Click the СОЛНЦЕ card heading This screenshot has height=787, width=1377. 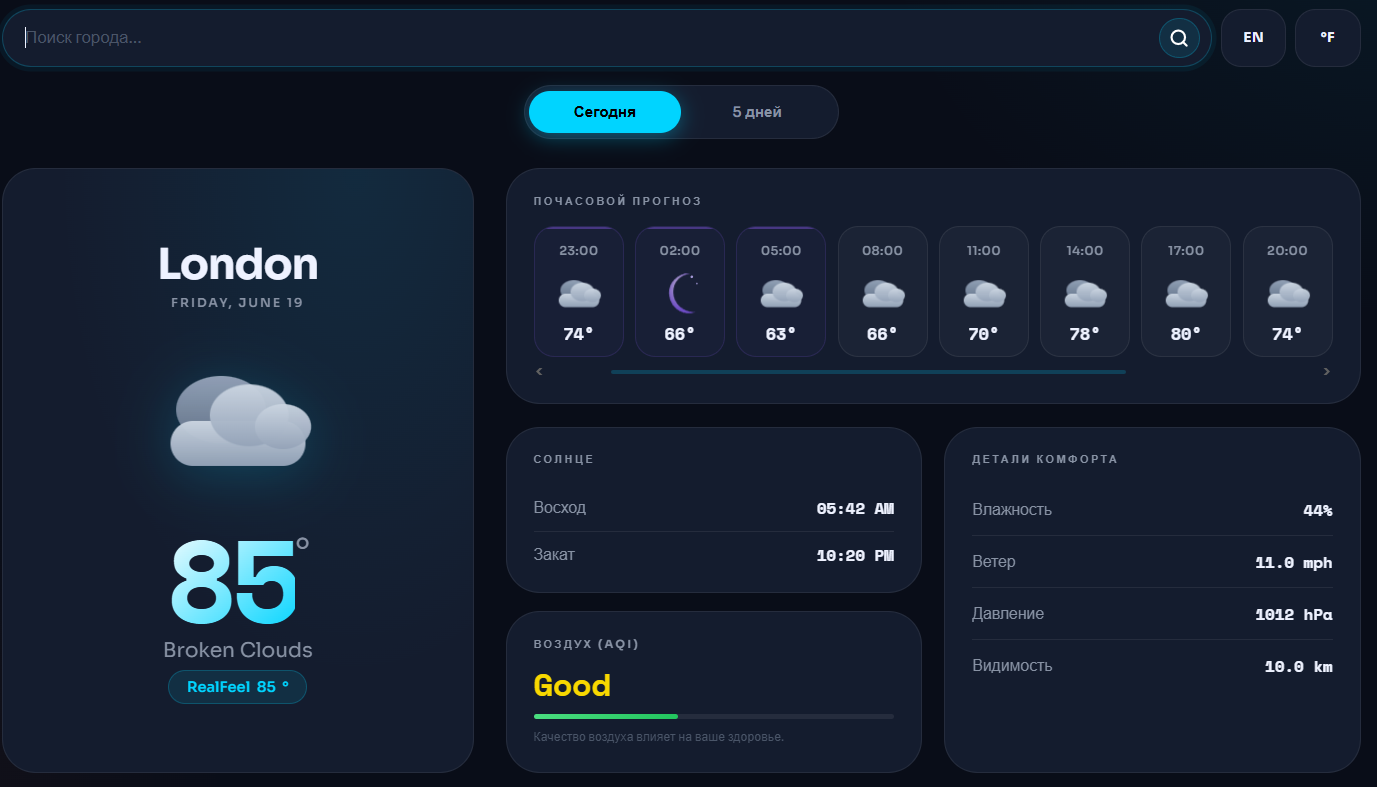pyautogui.click(x=564, y=459)
